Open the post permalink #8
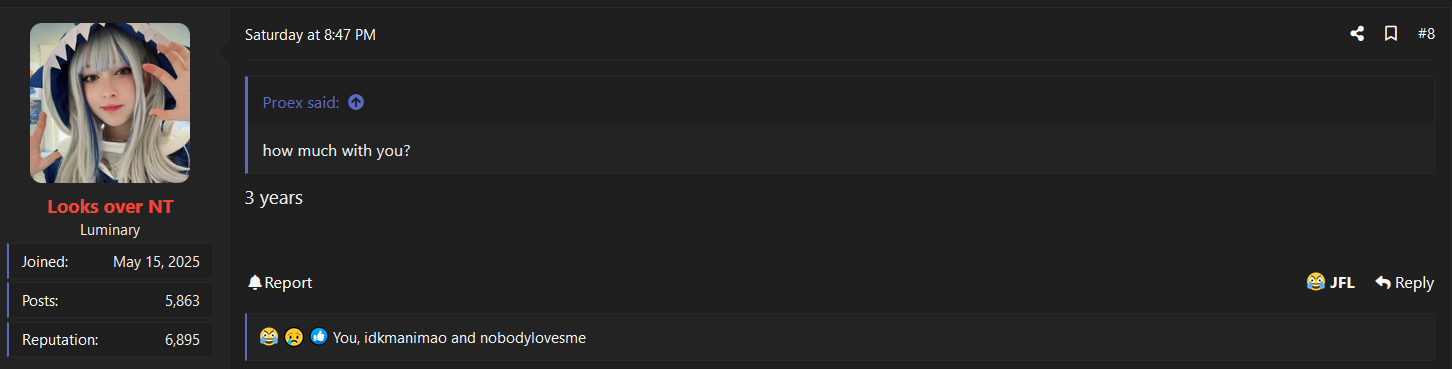 coord(1426,34)
